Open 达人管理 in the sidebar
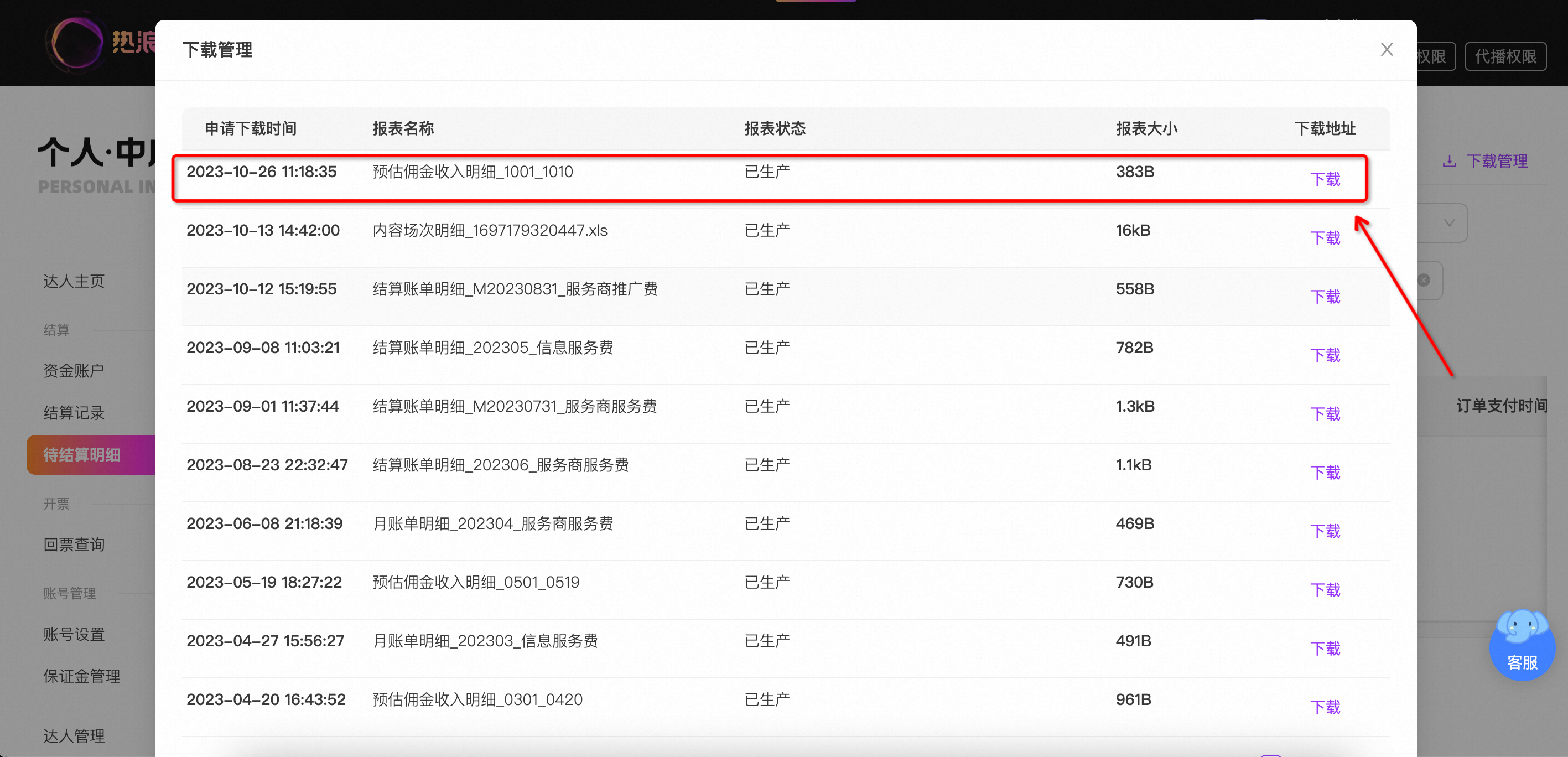This screenshot has height=757, width=1568. pos(74,735)
